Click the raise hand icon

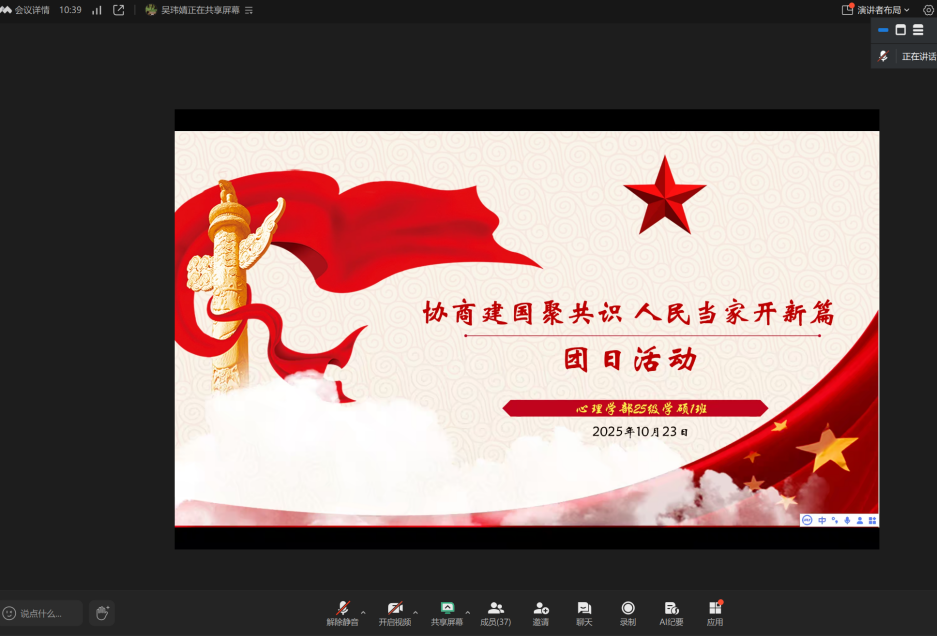[102, 613]
